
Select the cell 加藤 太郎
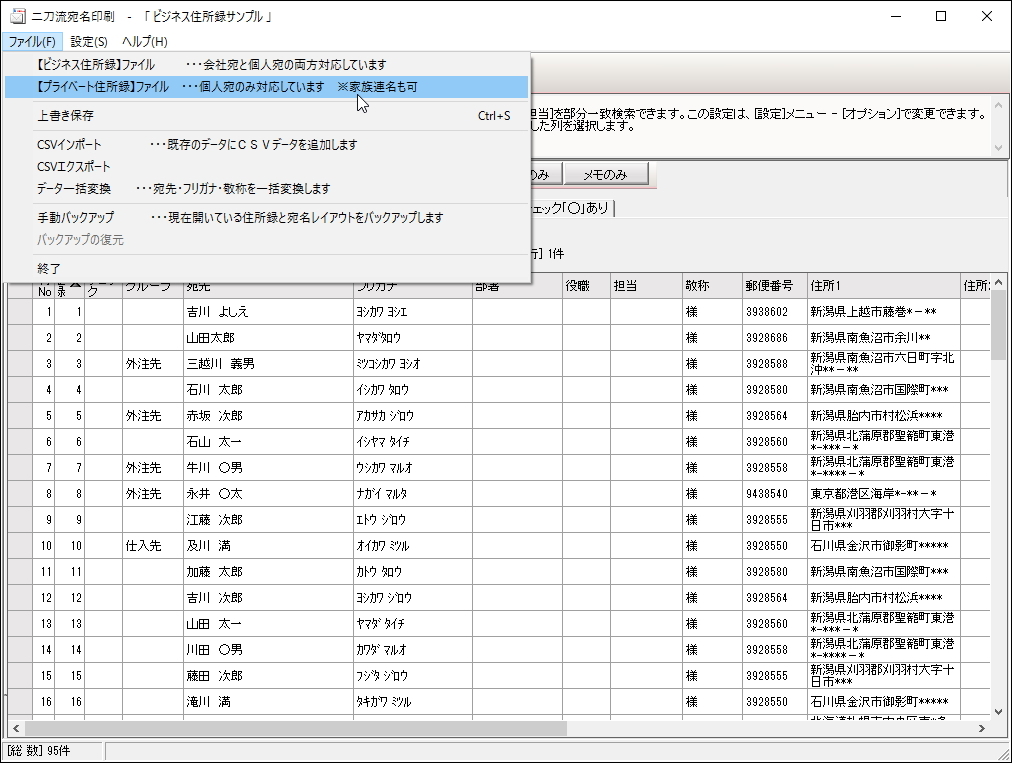coord(268,572)
